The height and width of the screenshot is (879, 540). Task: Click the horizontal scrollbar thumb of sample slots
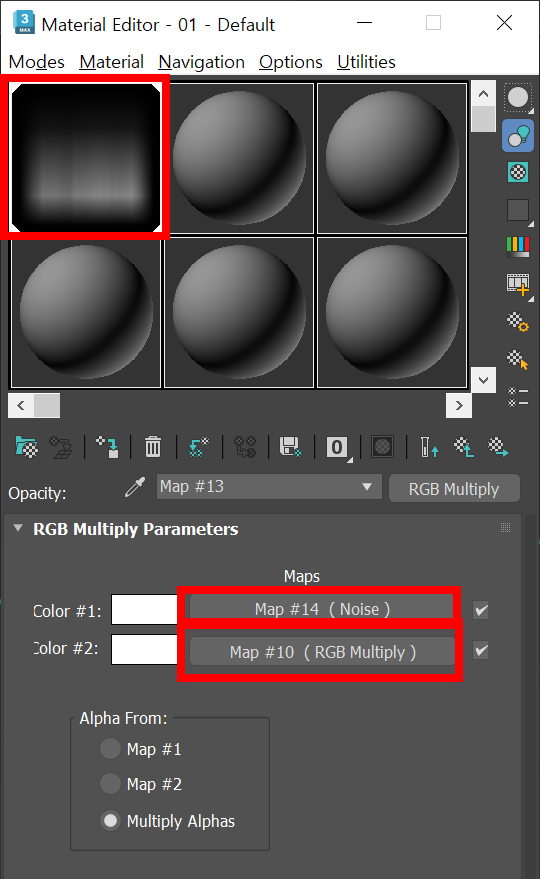pos(47,405)
